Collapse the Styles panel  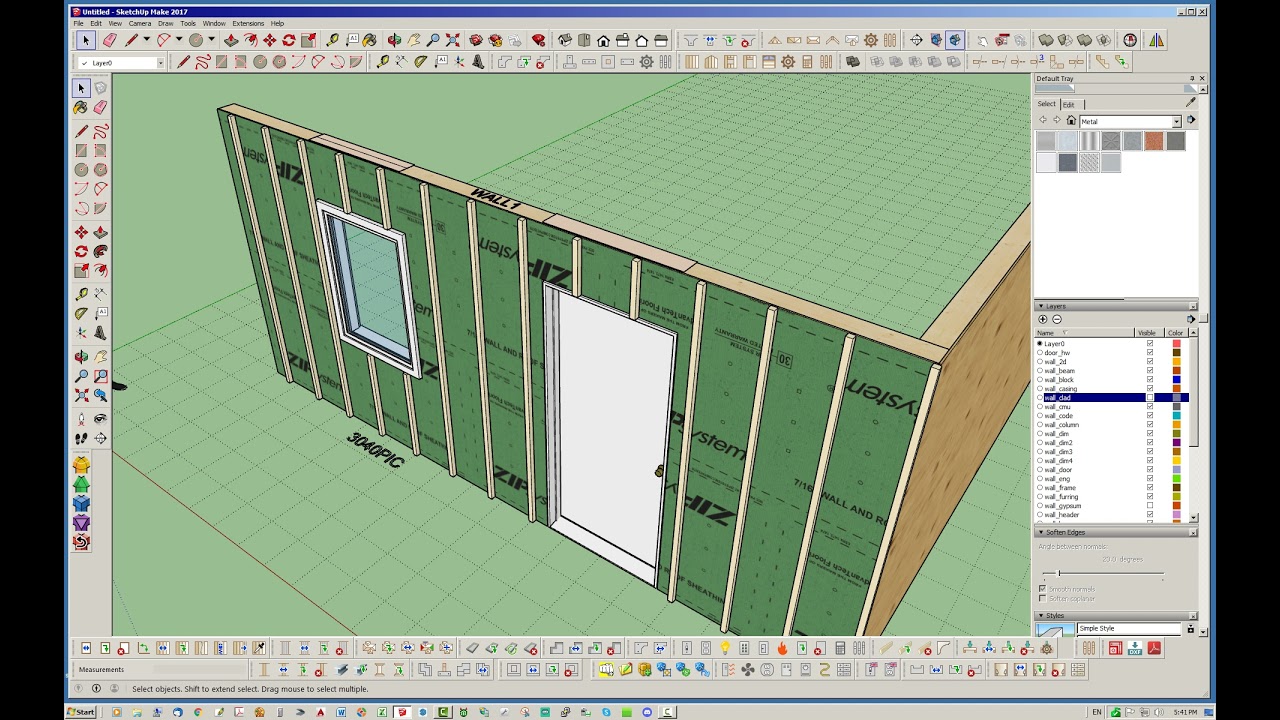point(1040,616)
